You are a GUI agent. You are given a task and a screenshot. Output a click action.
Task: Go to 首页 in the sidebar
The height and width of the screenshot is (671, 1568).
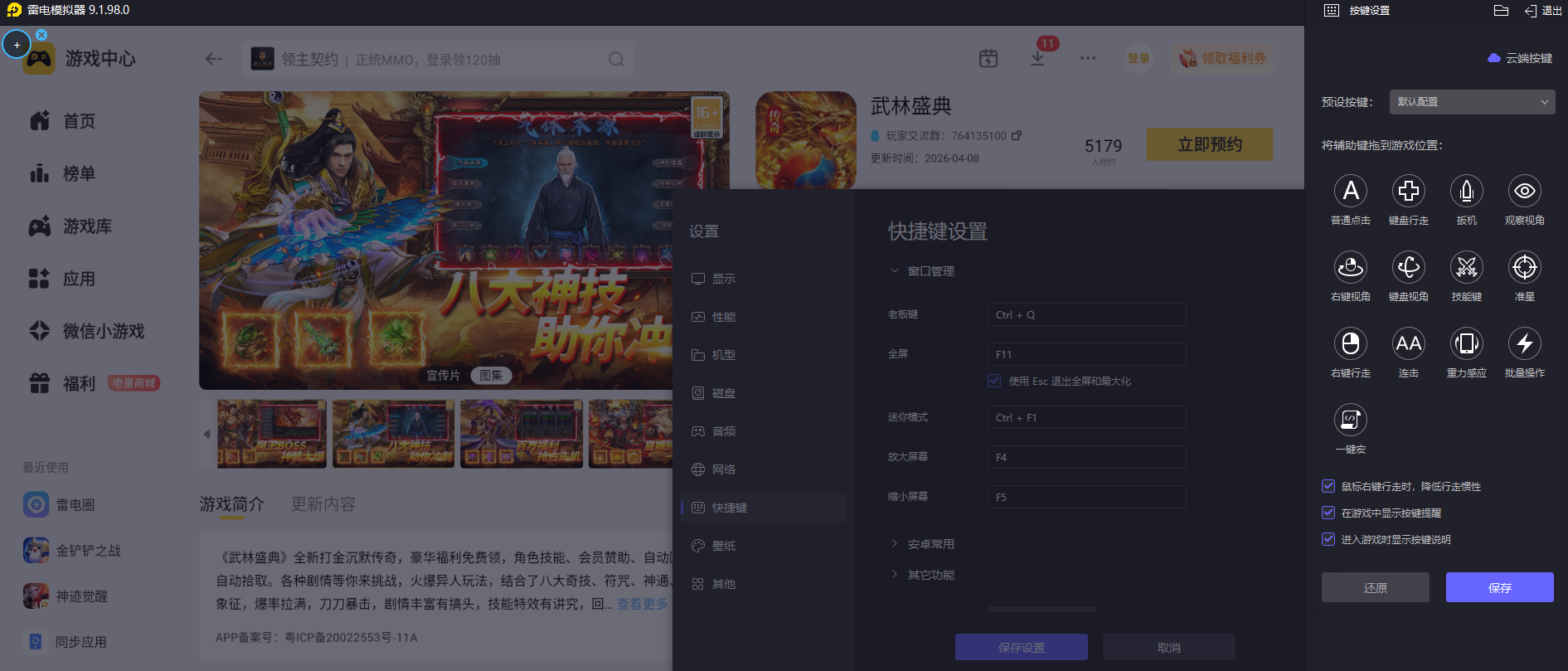pos(62,121)
